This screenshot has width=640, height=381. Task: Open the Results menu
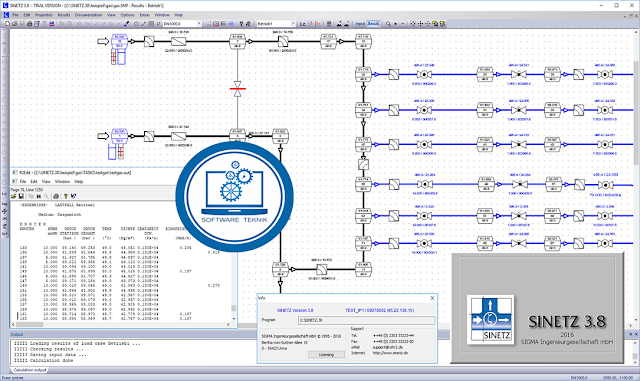tap(64, 15)
